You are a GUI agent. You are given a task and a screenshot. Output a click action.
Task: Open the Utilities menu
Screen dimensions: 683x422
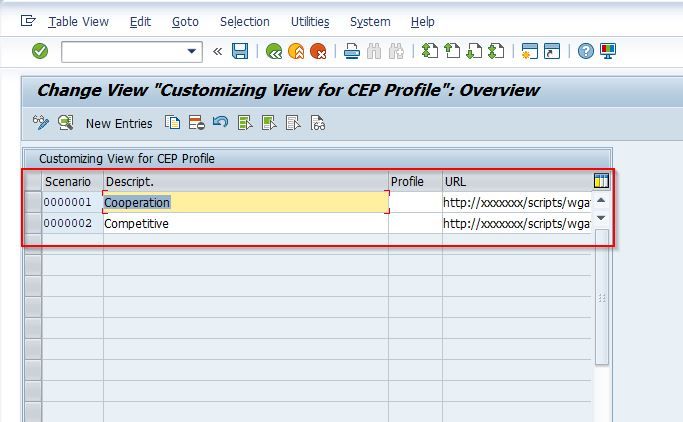pyautogui.click(x=310, y=22)
